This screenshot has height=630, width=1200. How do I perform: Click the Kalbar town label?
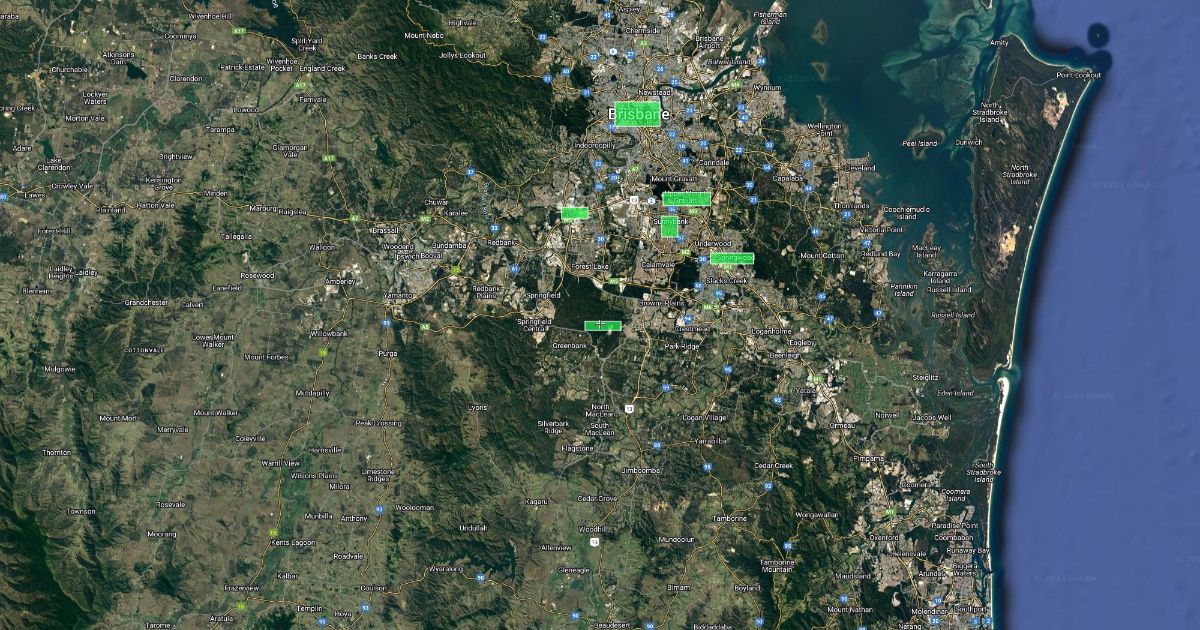point(288,576)
